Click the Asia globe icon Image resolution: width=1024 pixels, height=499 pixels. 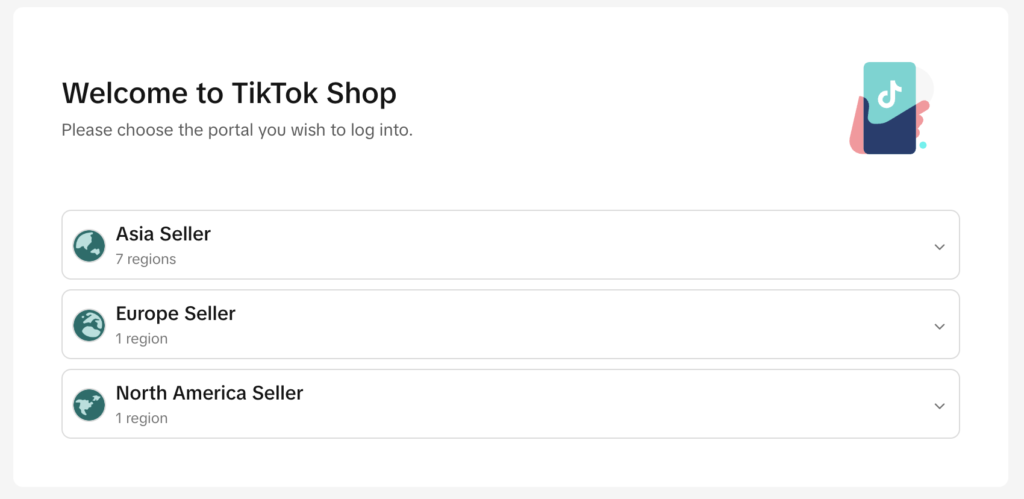click(89, 245)
